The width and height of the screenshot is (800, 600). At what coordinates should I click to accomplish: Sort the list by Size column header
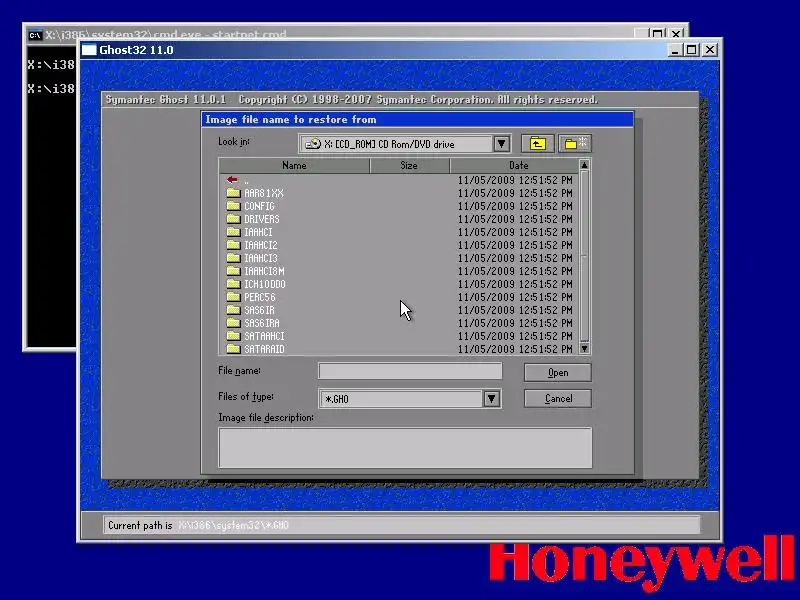[x=409, y=165]
